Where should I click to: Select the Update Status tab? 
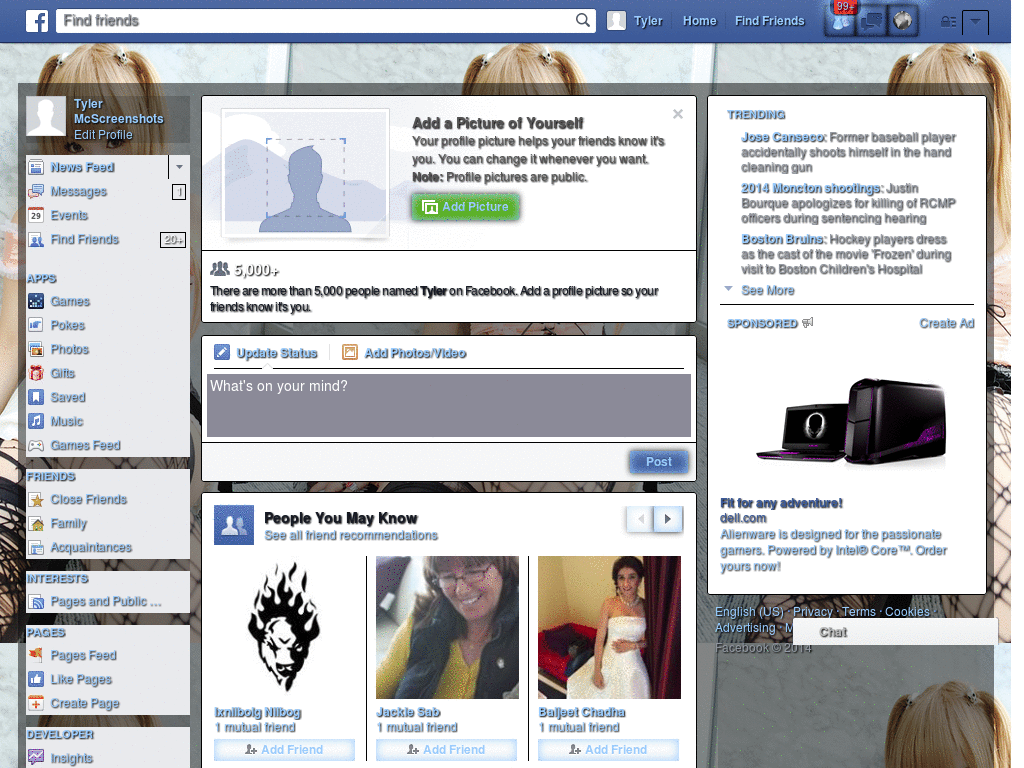(276, 353)
